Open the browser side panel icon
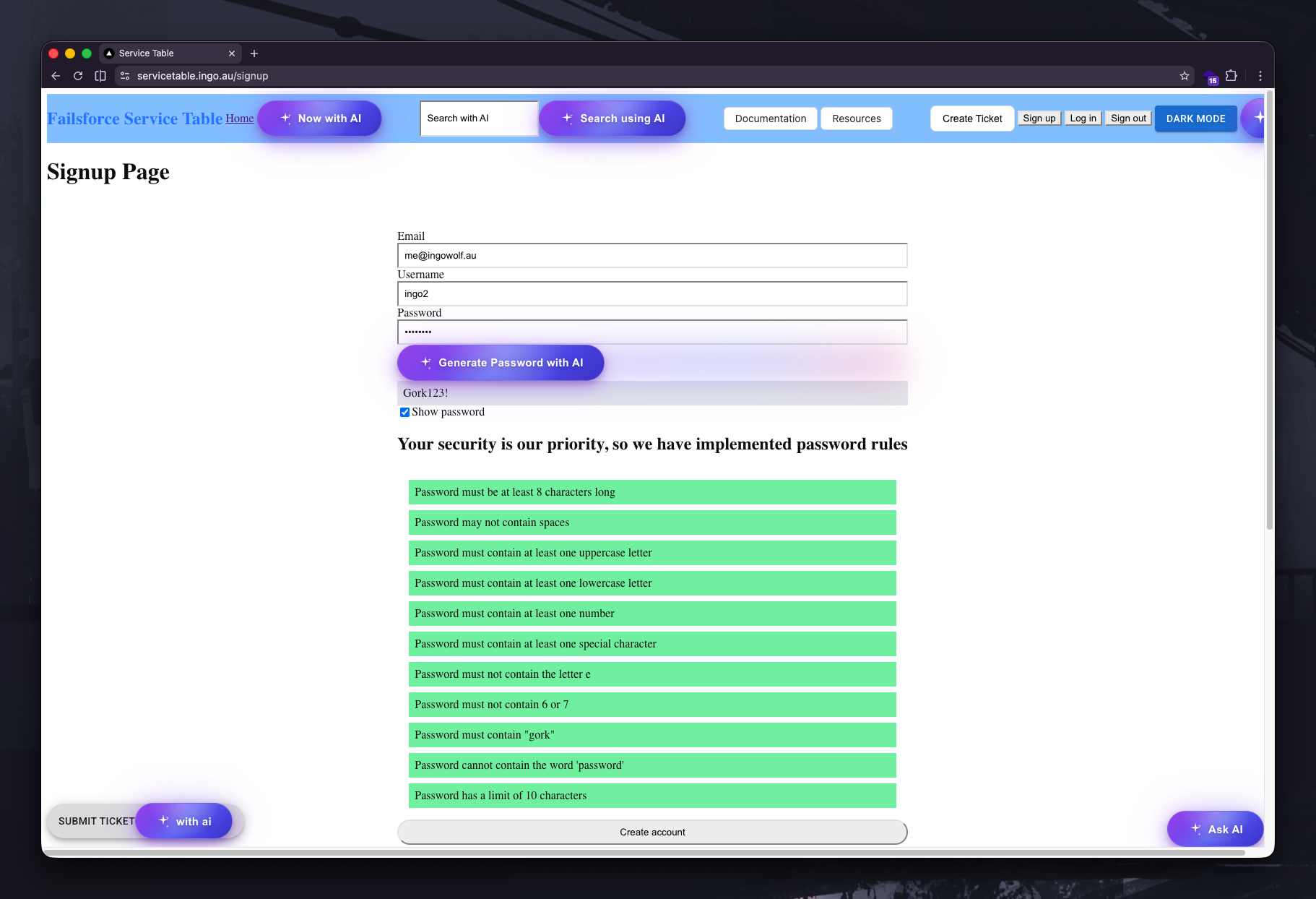Viewport: 1316px width, 899px height. (100, 76)
